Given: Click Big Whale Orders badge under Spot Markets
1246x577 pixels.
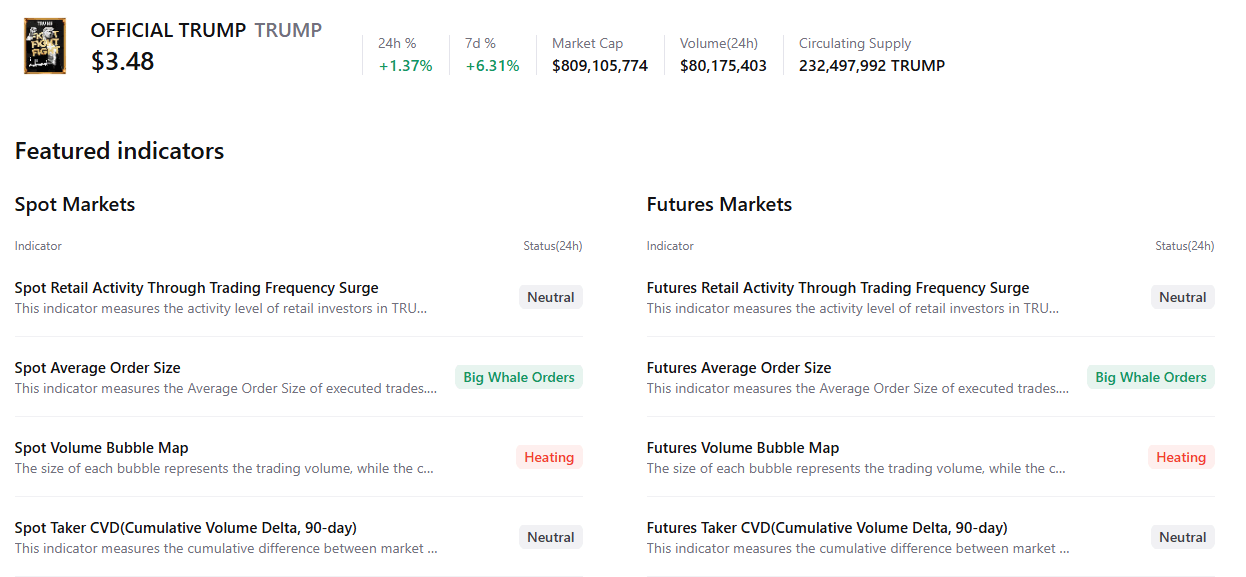Looking at the screenshot, I should [518, 377].
